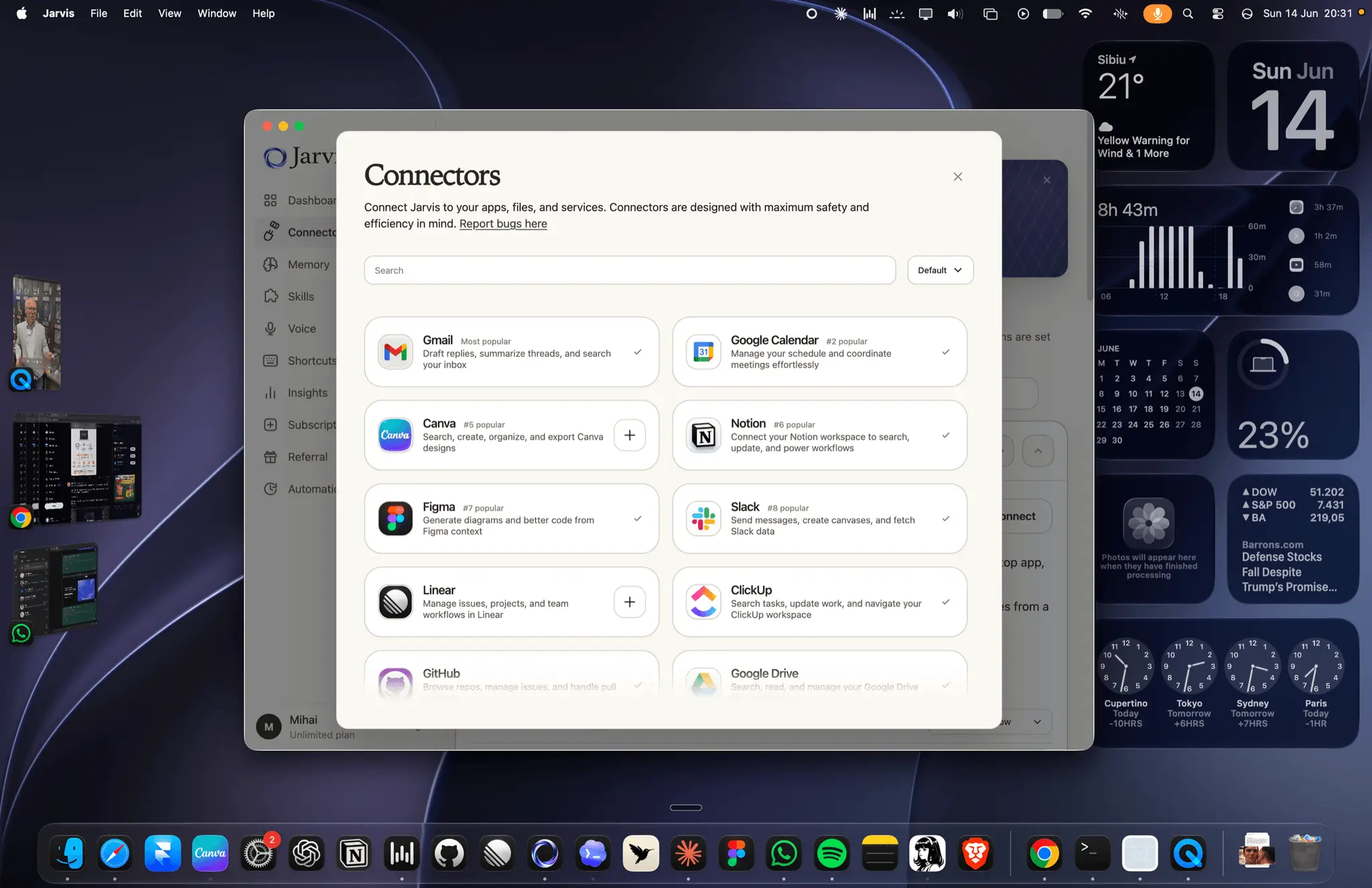Click the Notion connector logo

coord(703,435)
